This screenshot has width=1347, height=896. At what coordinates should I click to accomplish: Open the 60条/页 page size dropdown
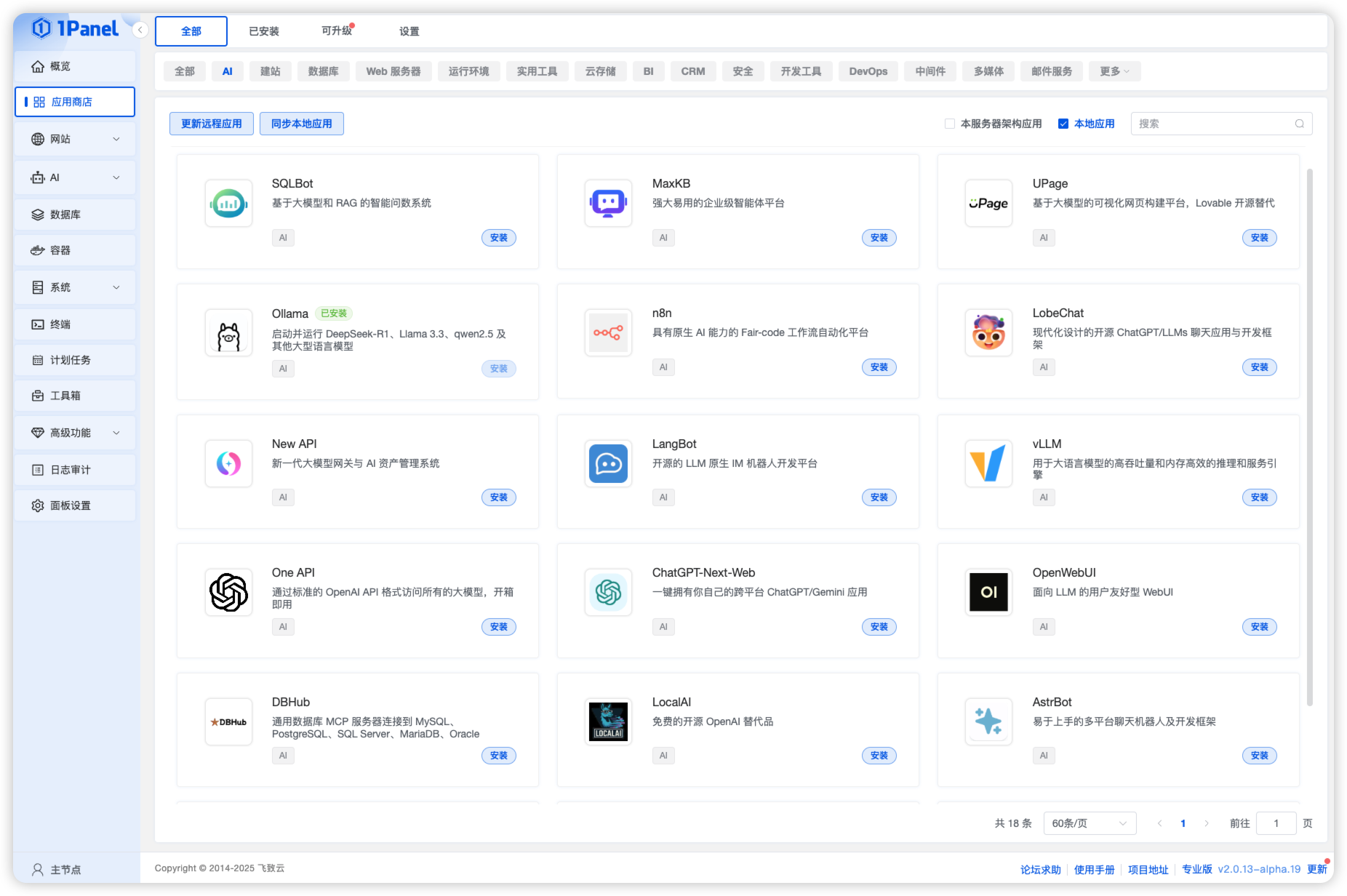[1090, 823]
